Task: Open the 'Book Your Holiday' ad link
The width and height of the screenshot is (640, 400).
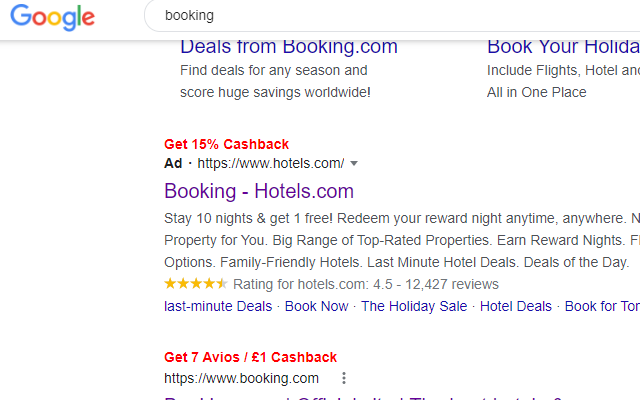Action: tap(562, 47)
